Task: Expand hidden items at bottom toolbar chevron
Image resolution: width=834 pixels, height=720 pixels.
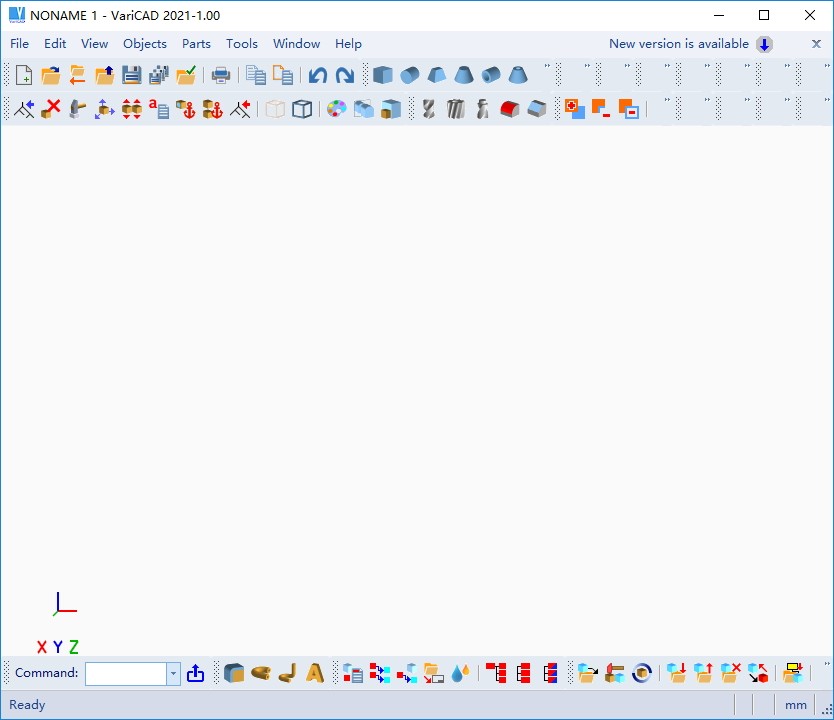Action: tap(827, 664)
